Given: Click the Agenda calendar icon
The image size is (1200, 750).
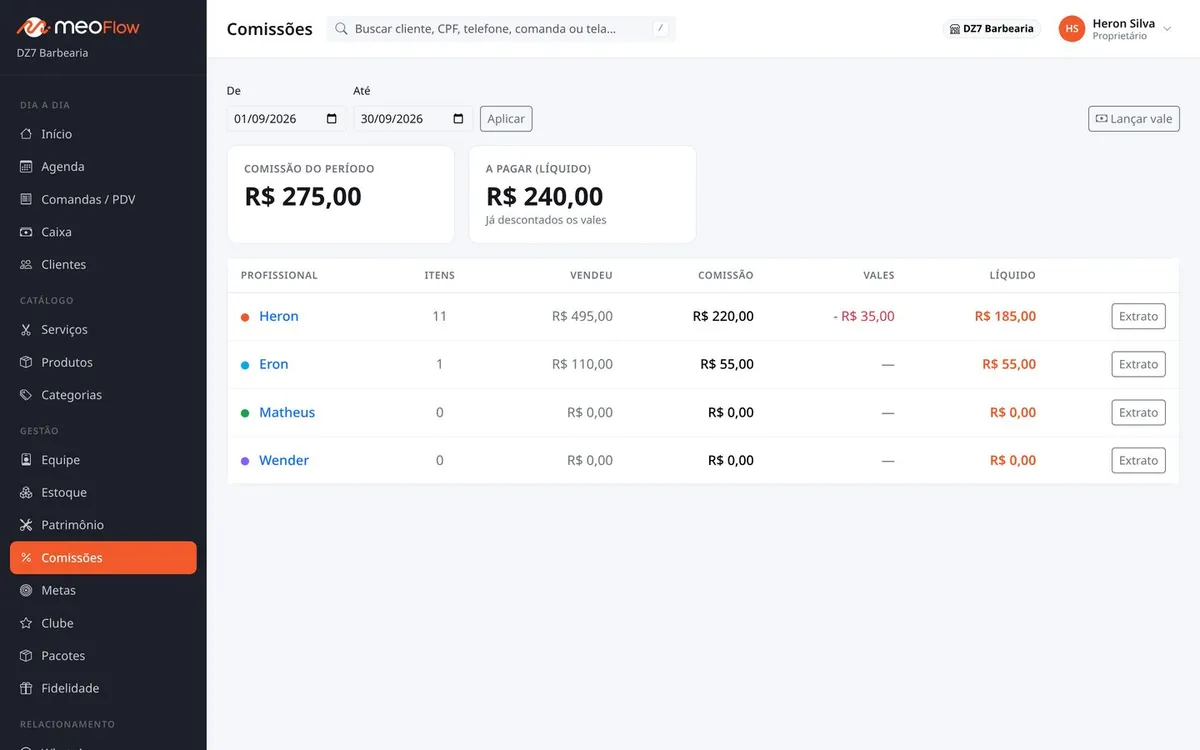Looking at the screenshot, I should click(26, 167).
